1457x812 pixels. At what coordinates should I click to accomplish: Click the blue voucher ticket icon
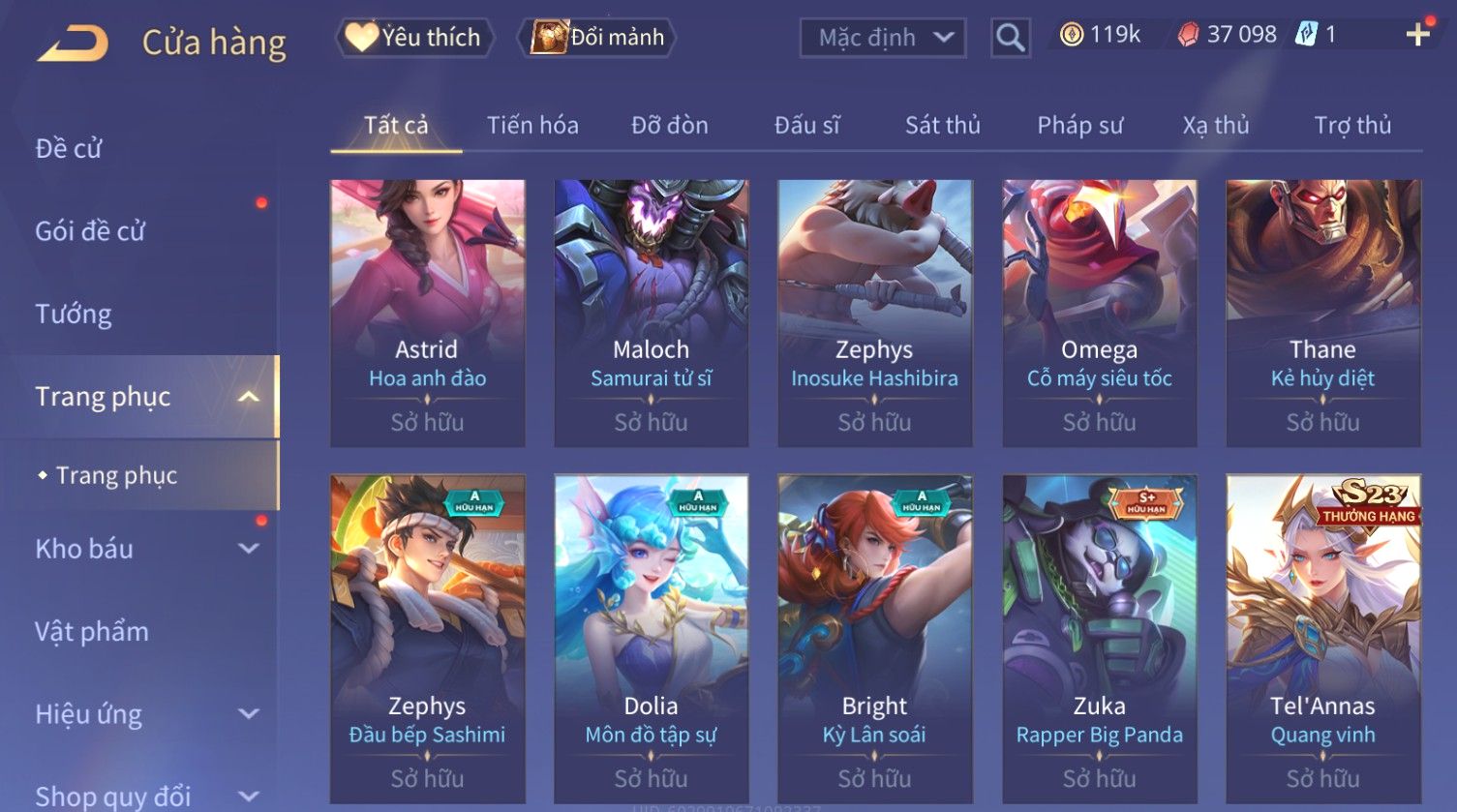pos(1306,35)
